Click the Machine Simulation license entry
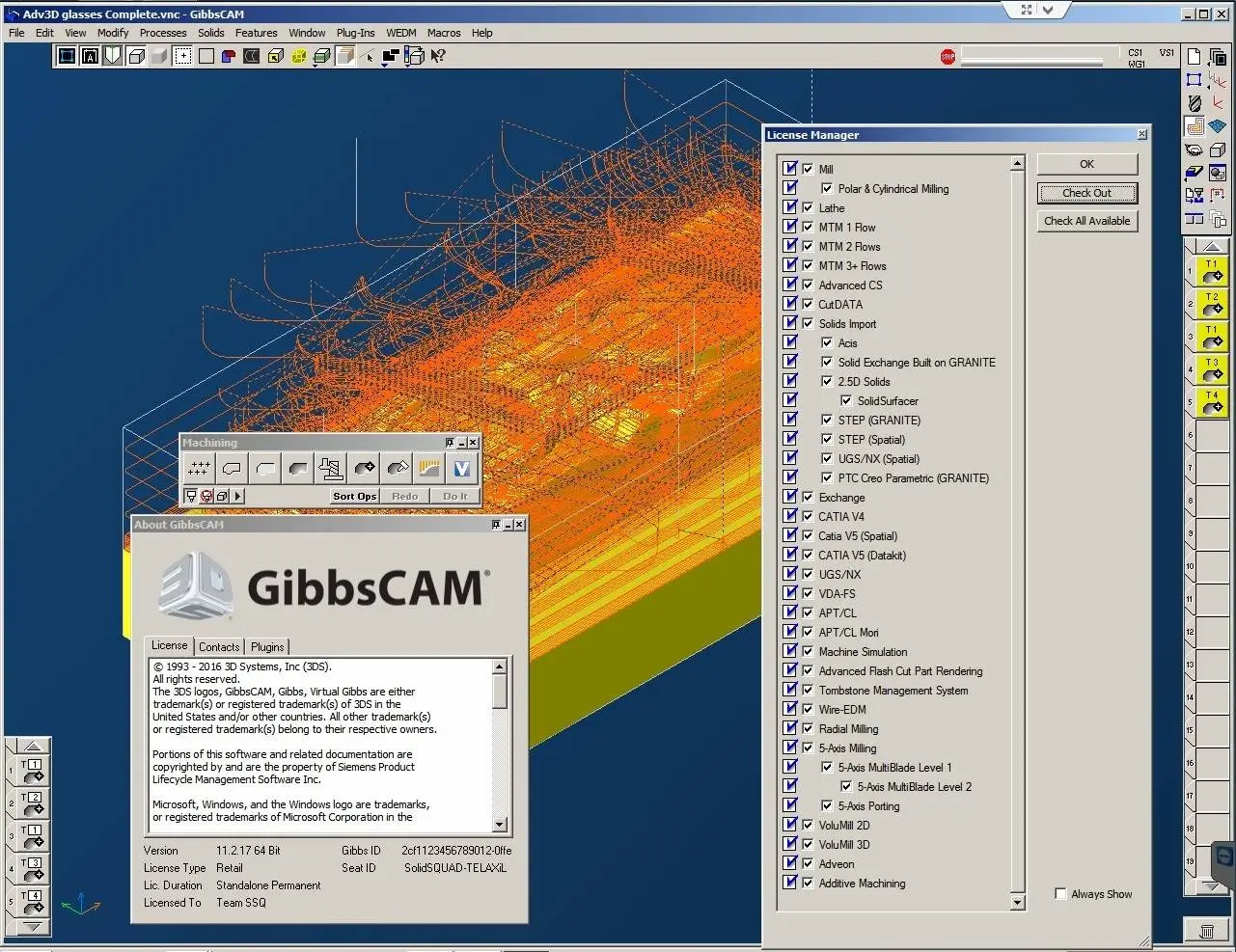This screenshot has width=1236, height=952. coord(863,651)
